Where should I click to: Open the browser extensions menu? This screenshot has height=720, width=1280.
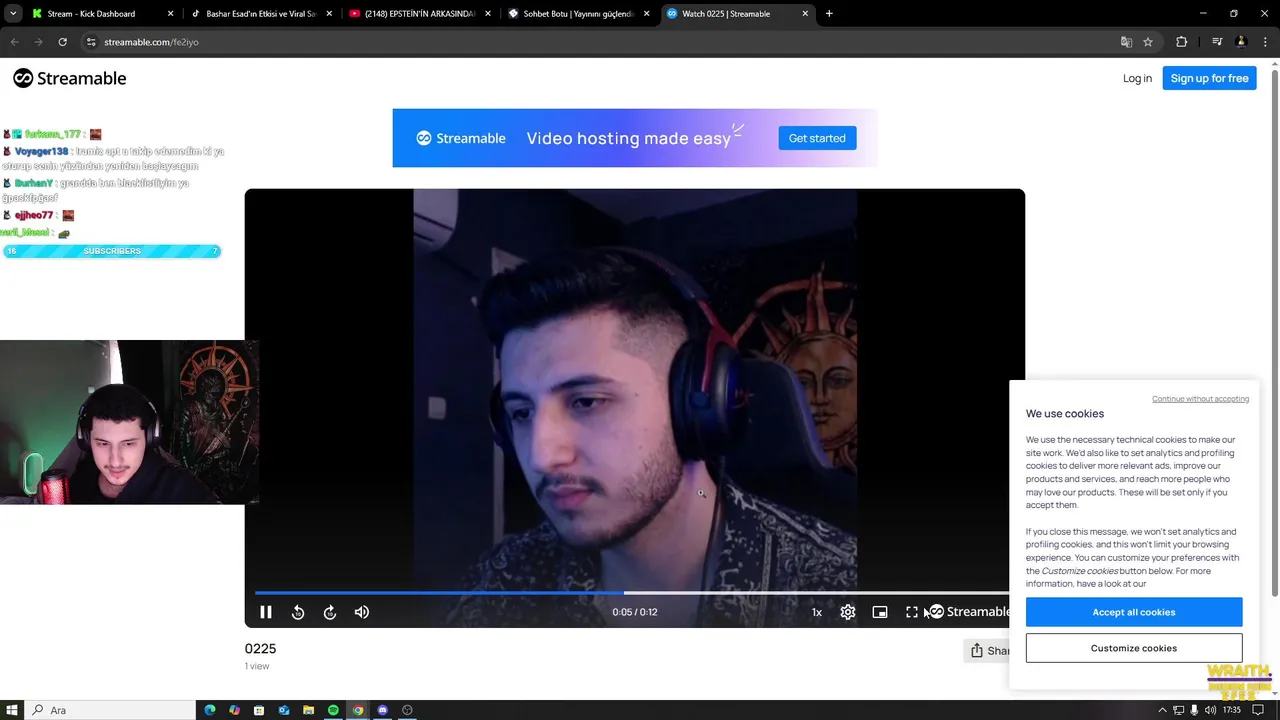(x=1181, y=42)
